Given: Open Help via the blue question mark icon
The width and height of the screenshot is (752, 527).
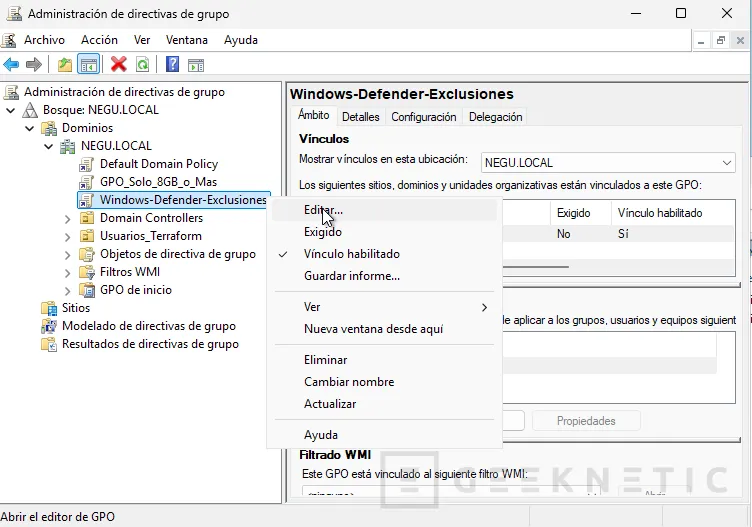Looking at the screenshot, I should coord(172,64).
